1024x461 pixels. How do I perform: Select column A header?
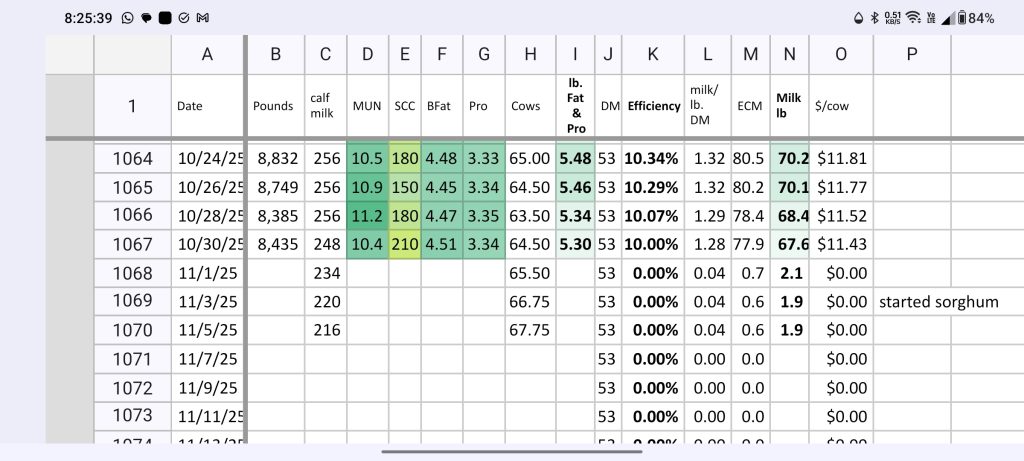(x=208, y=55)
